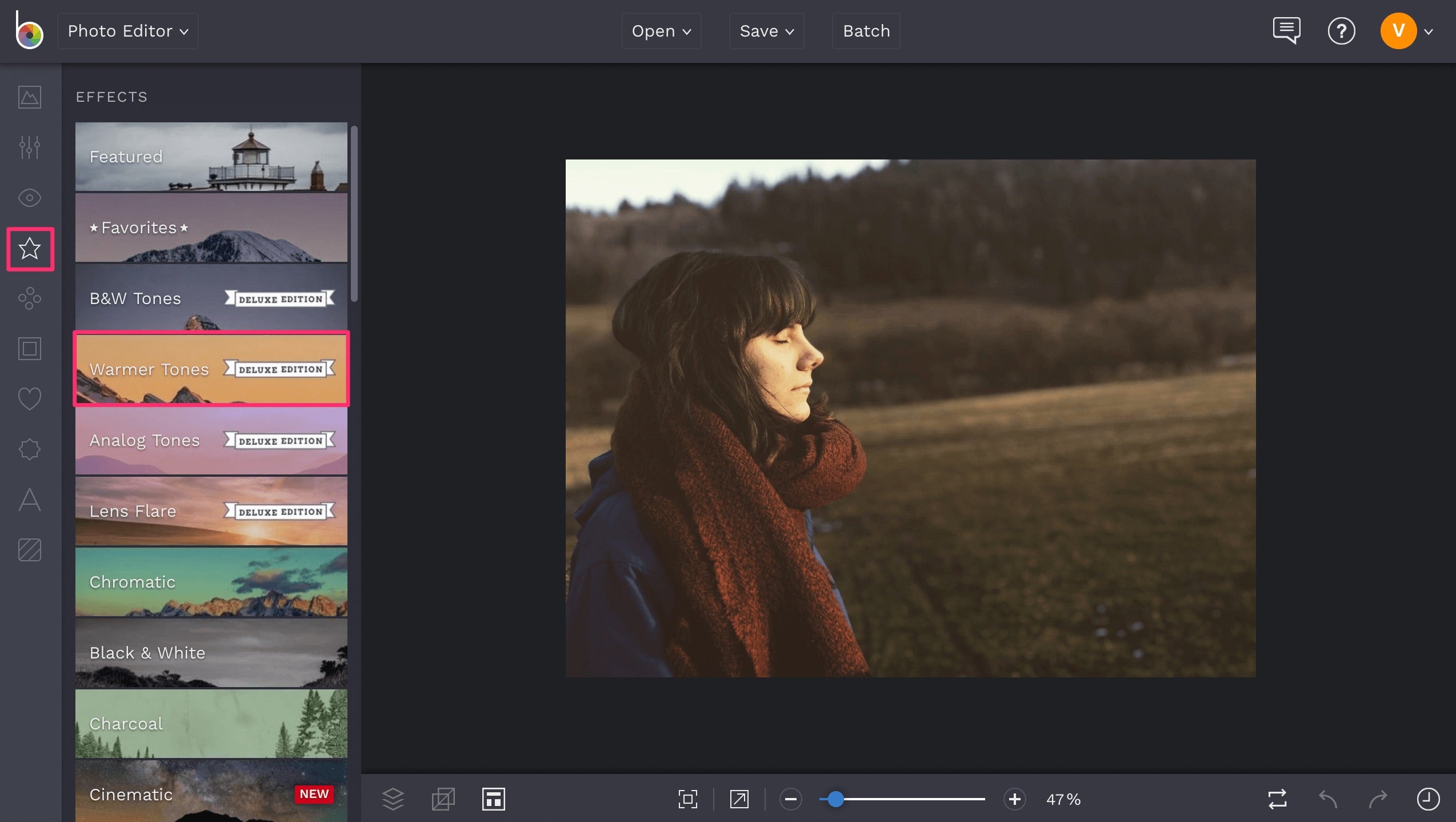The width and height of the screenshot is (1456, 822).
Task: Expand the Open menu dropdown
Action: click(661, 30)
